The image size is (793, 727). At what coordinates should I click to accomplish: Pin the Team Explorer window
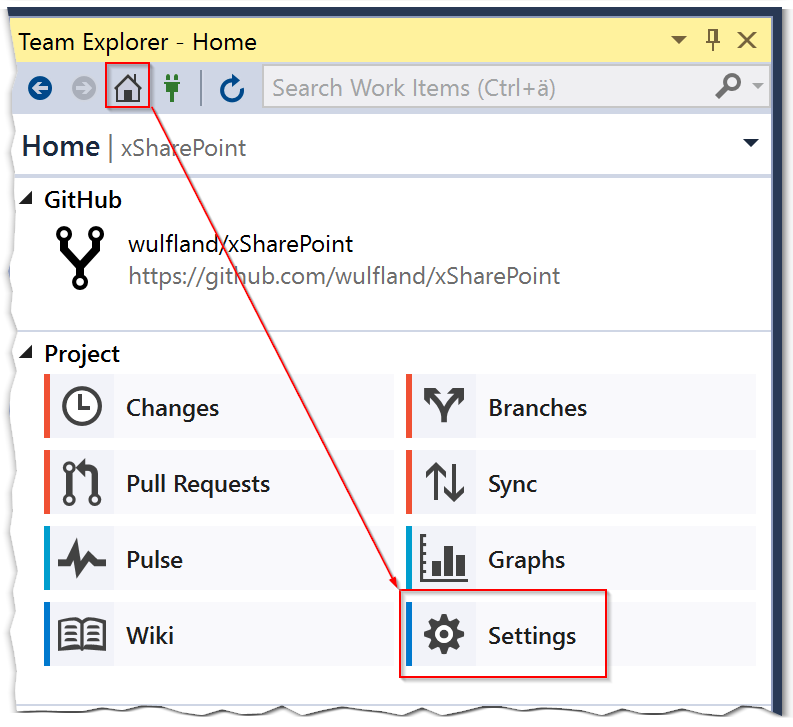pos(713,41)
